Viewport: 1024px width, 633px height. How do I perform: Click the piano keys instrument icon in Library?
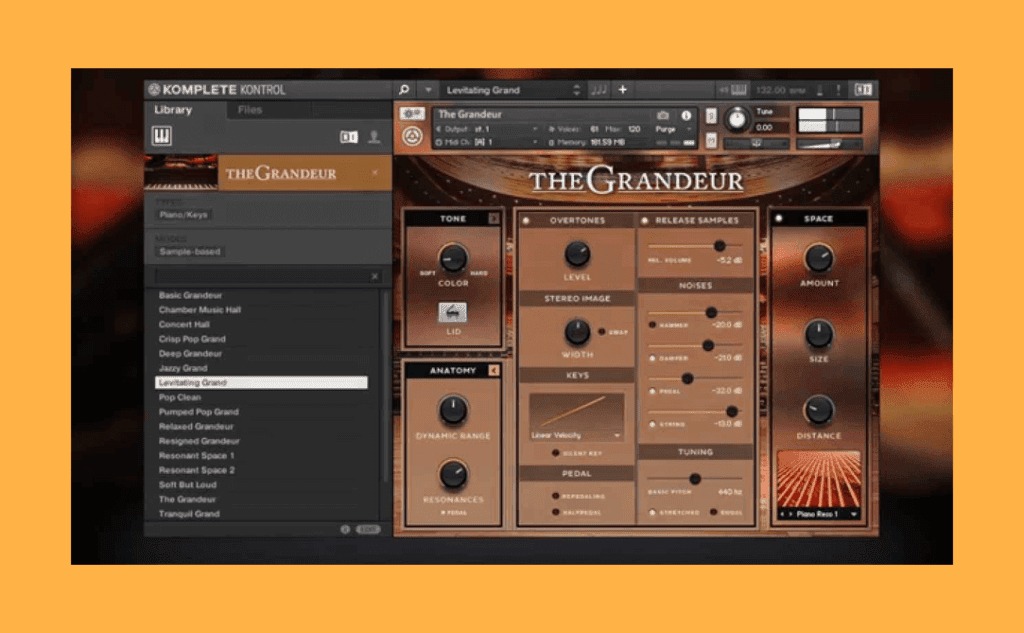click(162, 136)
